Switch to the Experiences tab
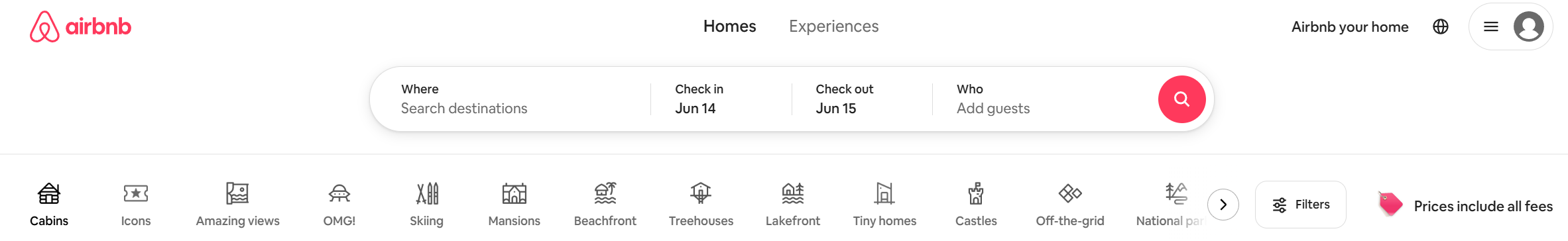 click(x=833, y=26)
